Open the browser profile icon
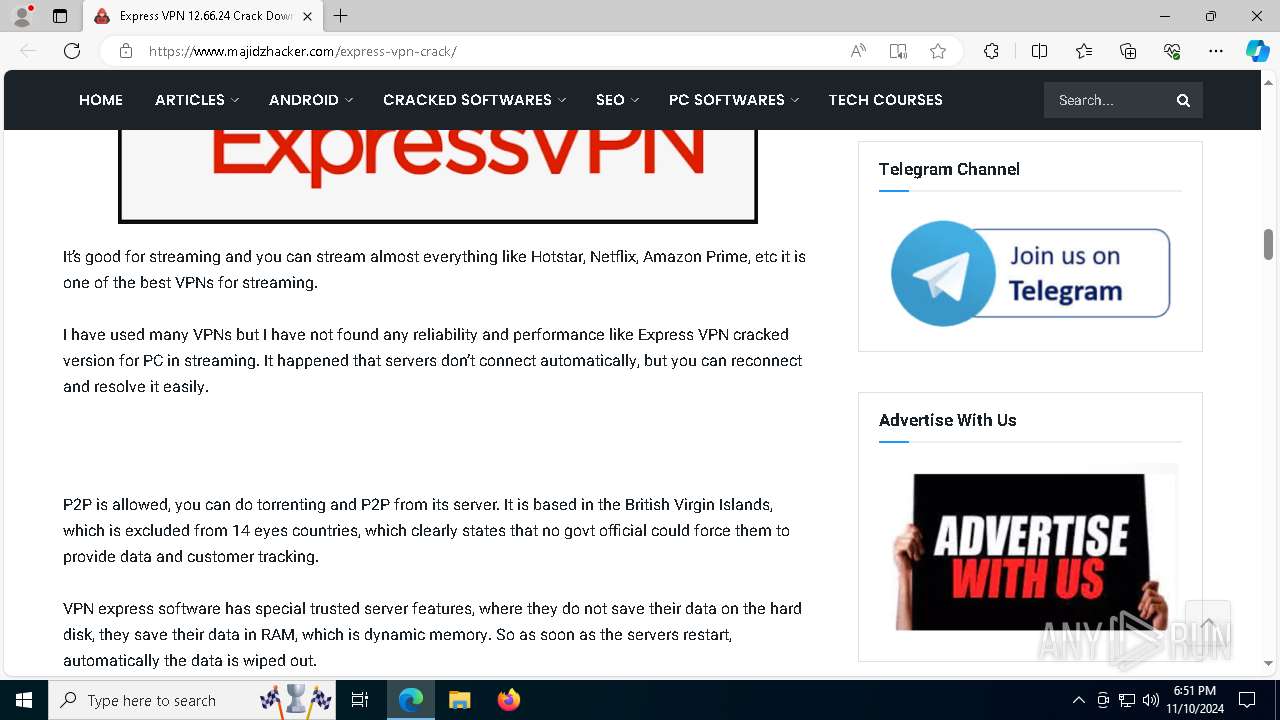Viewport: 1280px width, 720px height. tap(22, 16)
